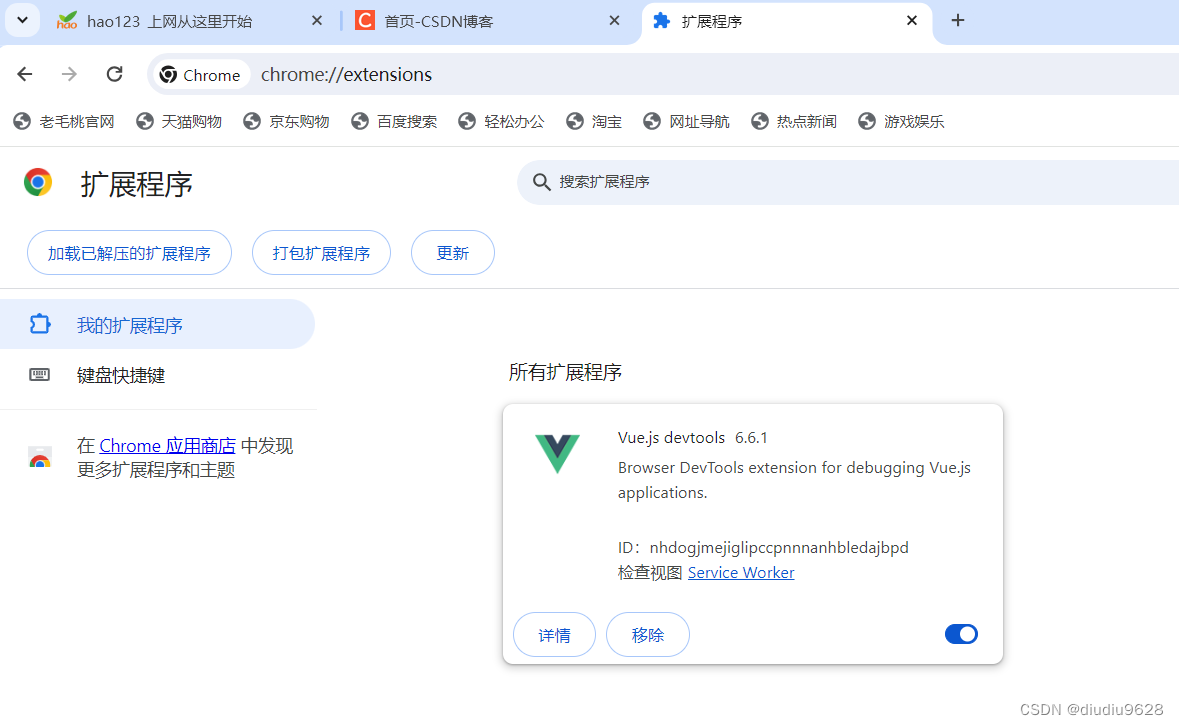Click the 搜索扩展程序 search field
The width and height of the screenshot is (1179, 725).
click(x=847, y=182)
